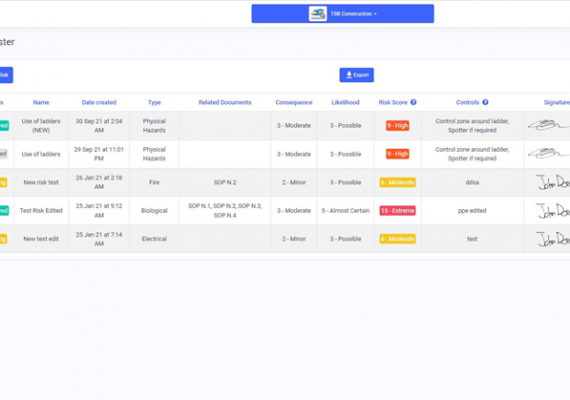Select the 'New test edit' row name

[x=41, y=239]
